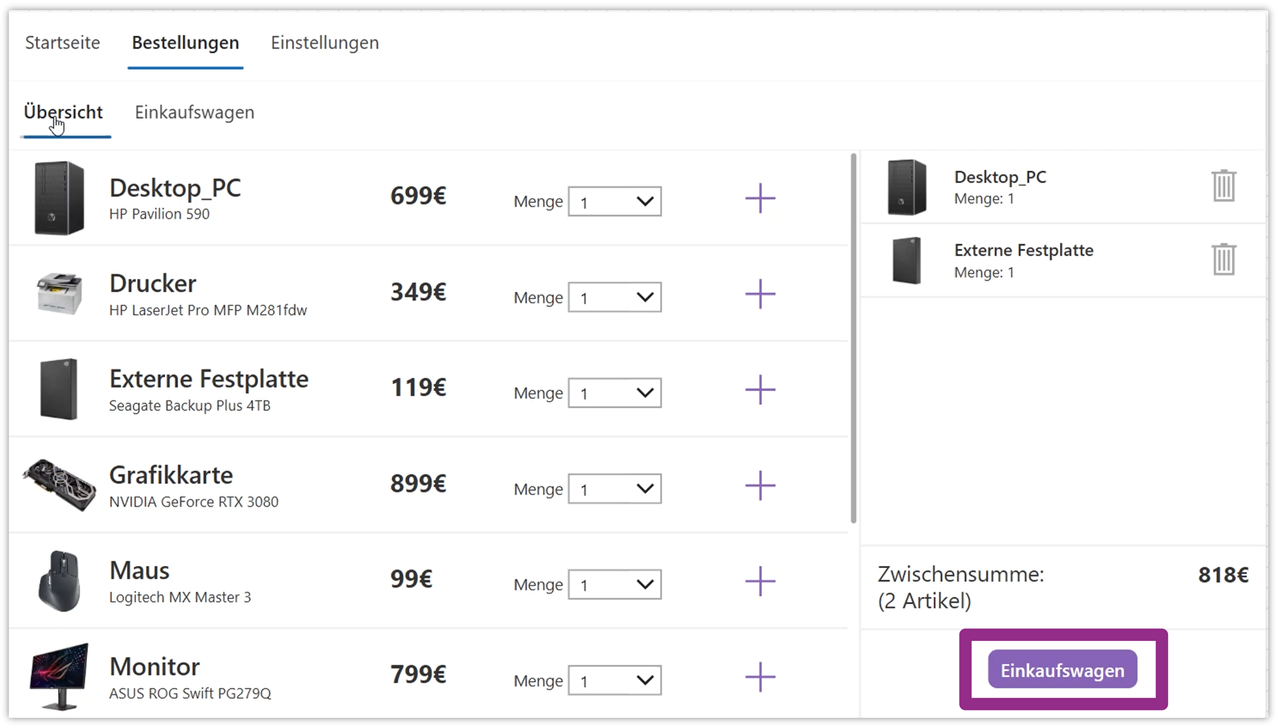Switch to Einkaufswagen sub-tab
The height and width of the screenshot is (727, 1280).
194,112
